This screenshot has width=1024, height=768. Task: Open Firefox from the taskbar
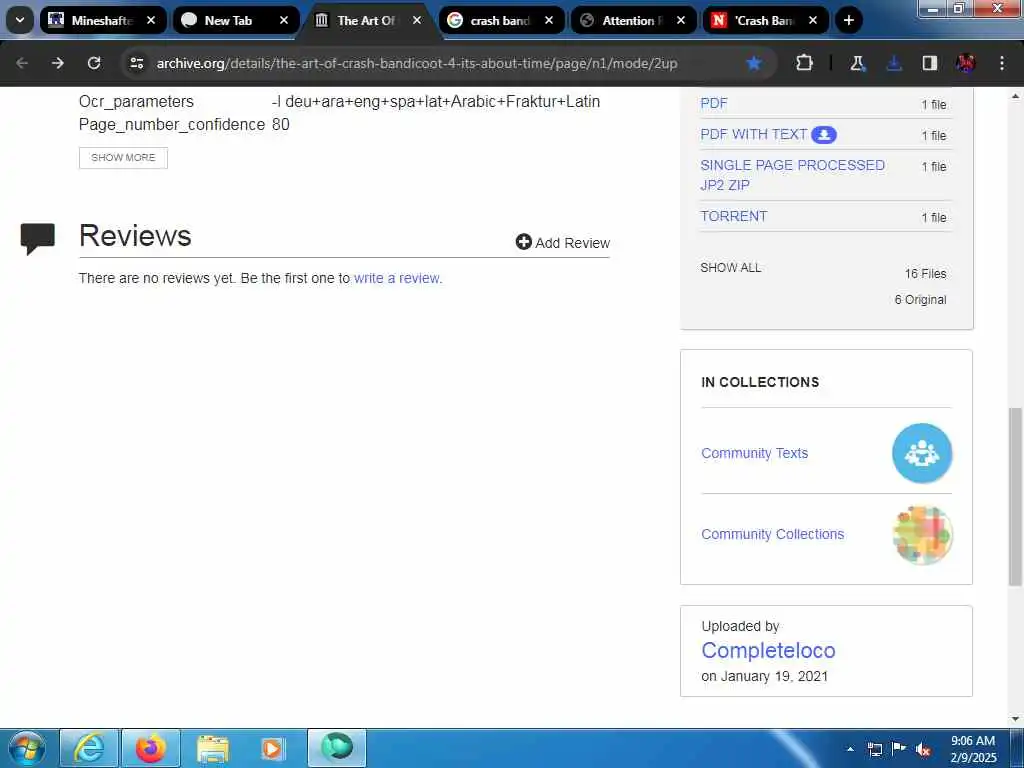pyautogui.click(x=151, y=748)
